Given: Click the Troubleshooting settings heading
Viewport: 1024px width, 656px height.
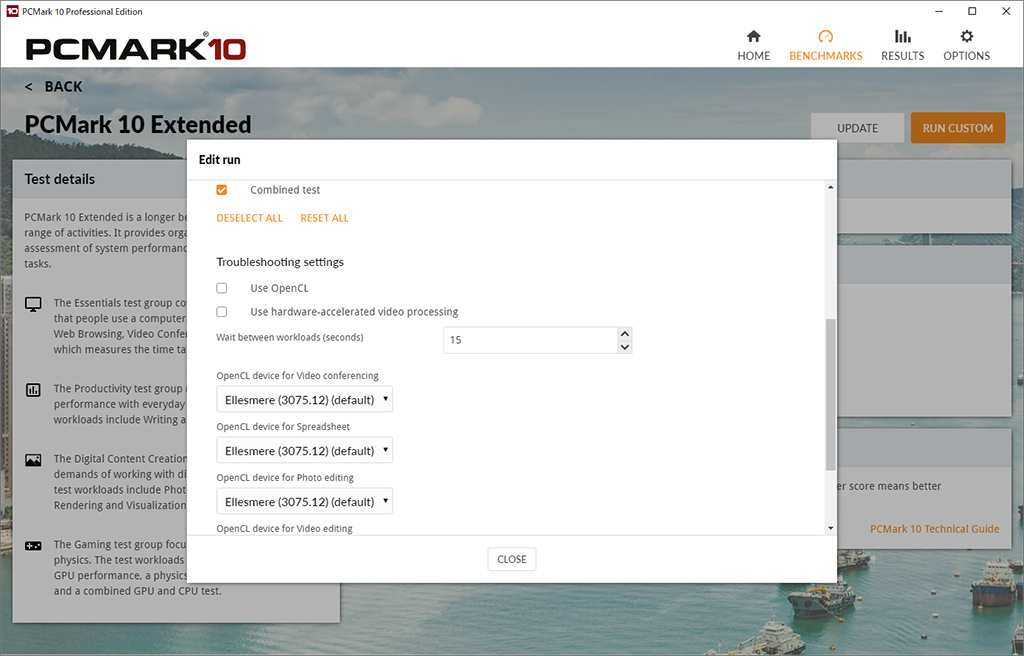Looking at the screenshot, I should (280, 262).
